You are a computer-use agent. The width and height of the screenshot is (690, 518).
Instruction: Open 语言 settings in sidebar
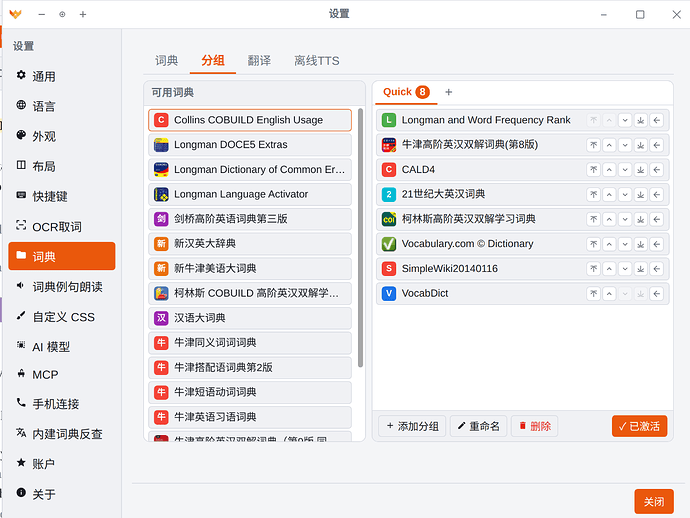pos(62,106)
